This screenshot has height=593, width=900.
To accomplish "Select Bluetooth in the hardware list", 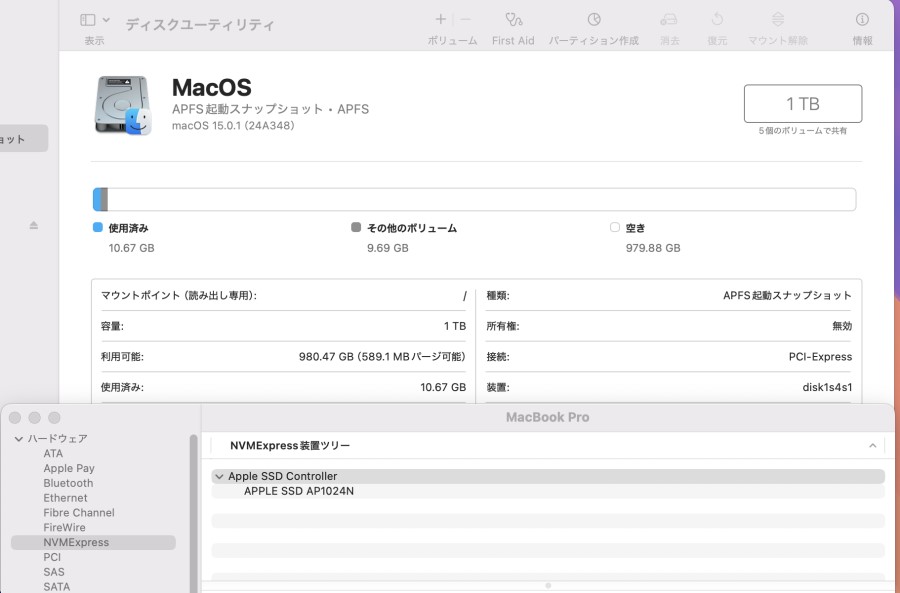I will click(68, 483).
